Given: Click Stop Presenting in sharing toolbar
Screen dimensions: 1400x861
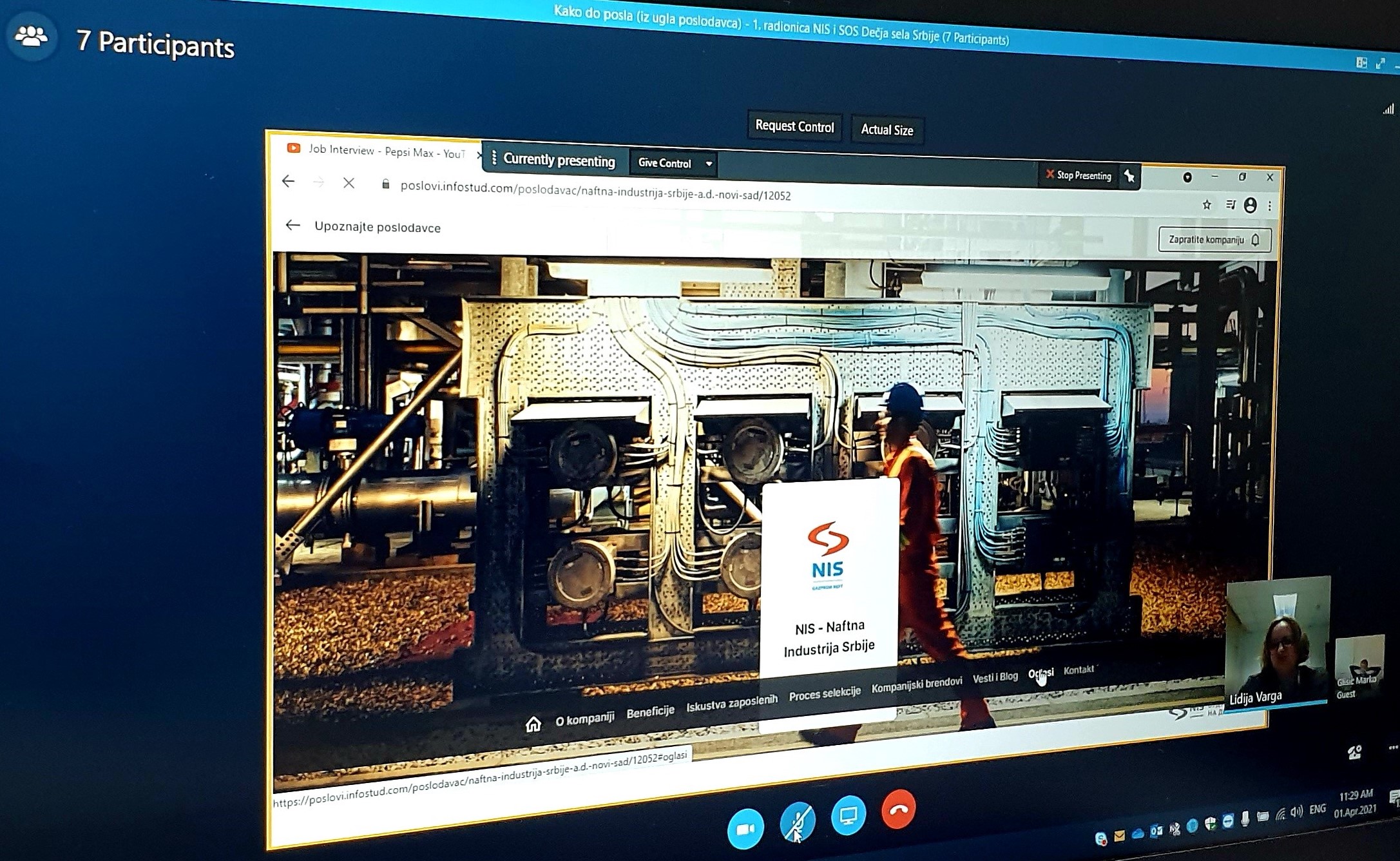Looking at the screenshot, I should coord(1079,175).
